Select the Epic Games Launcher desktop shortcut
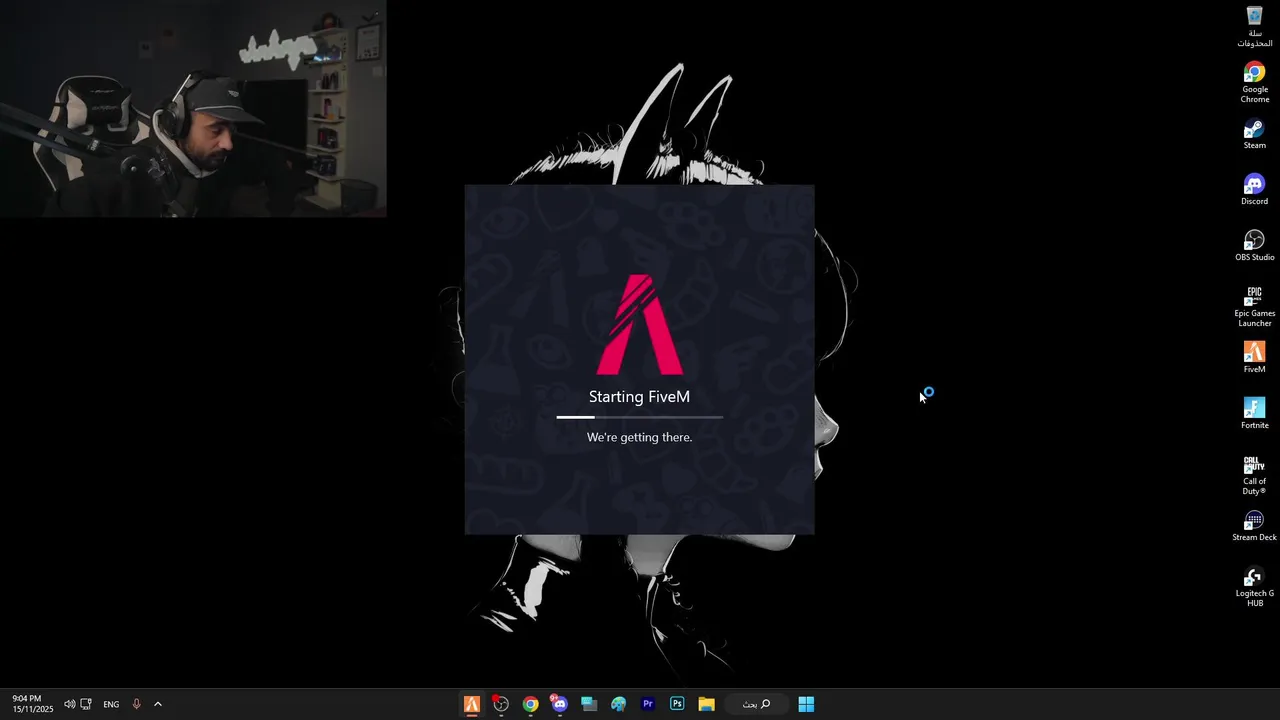1280x720 pixels. pyautogui.click(x=1254, y=307)
